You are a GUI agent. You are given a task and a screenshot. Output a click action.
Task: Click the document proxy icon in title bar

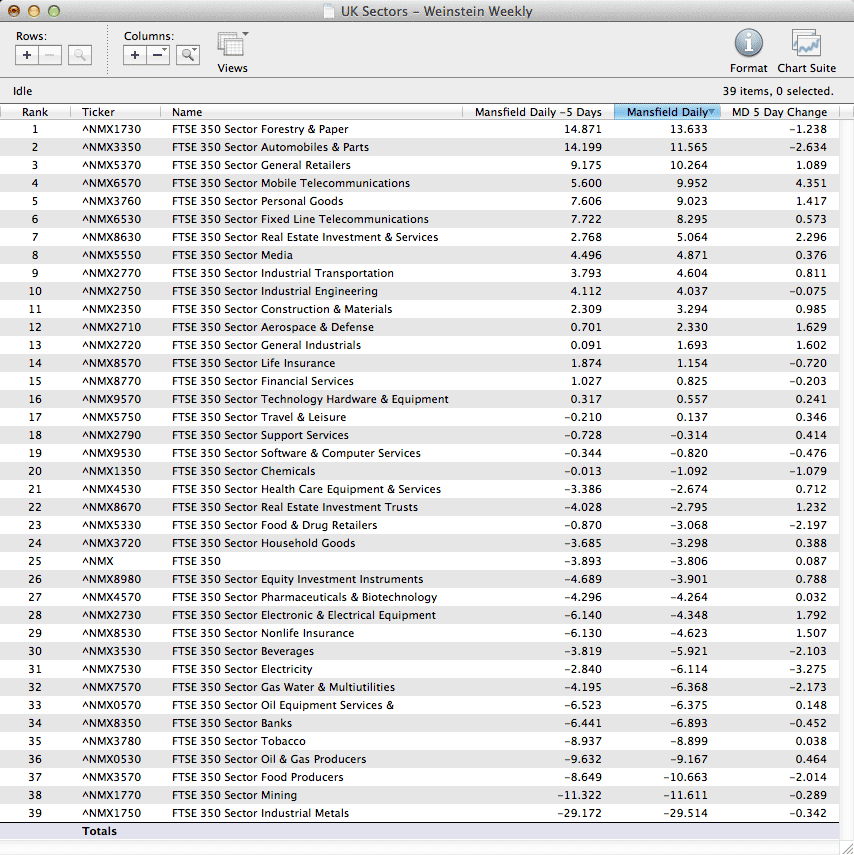(329, 12)
